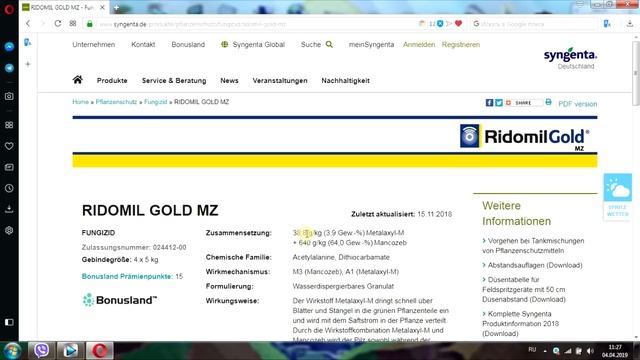Open Düsentabelle für Feldspritzgeräte link

[x=524, y=289]
